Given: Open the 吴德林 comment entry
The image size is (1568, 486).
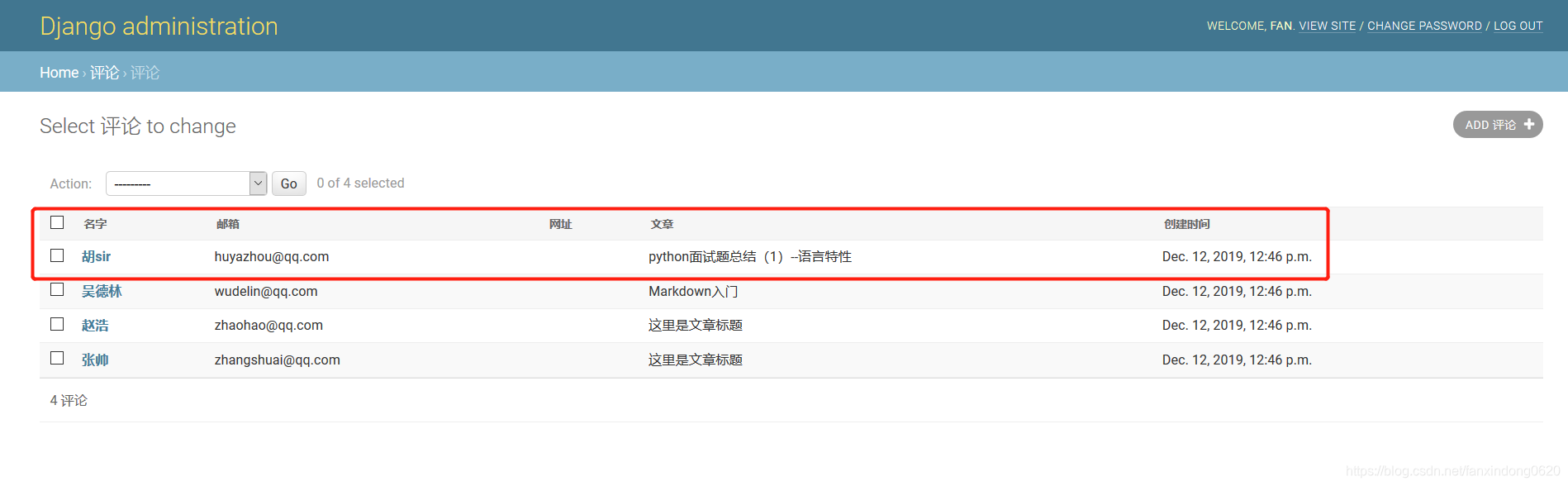Looking at the screenshot, I should click(102, 291).
